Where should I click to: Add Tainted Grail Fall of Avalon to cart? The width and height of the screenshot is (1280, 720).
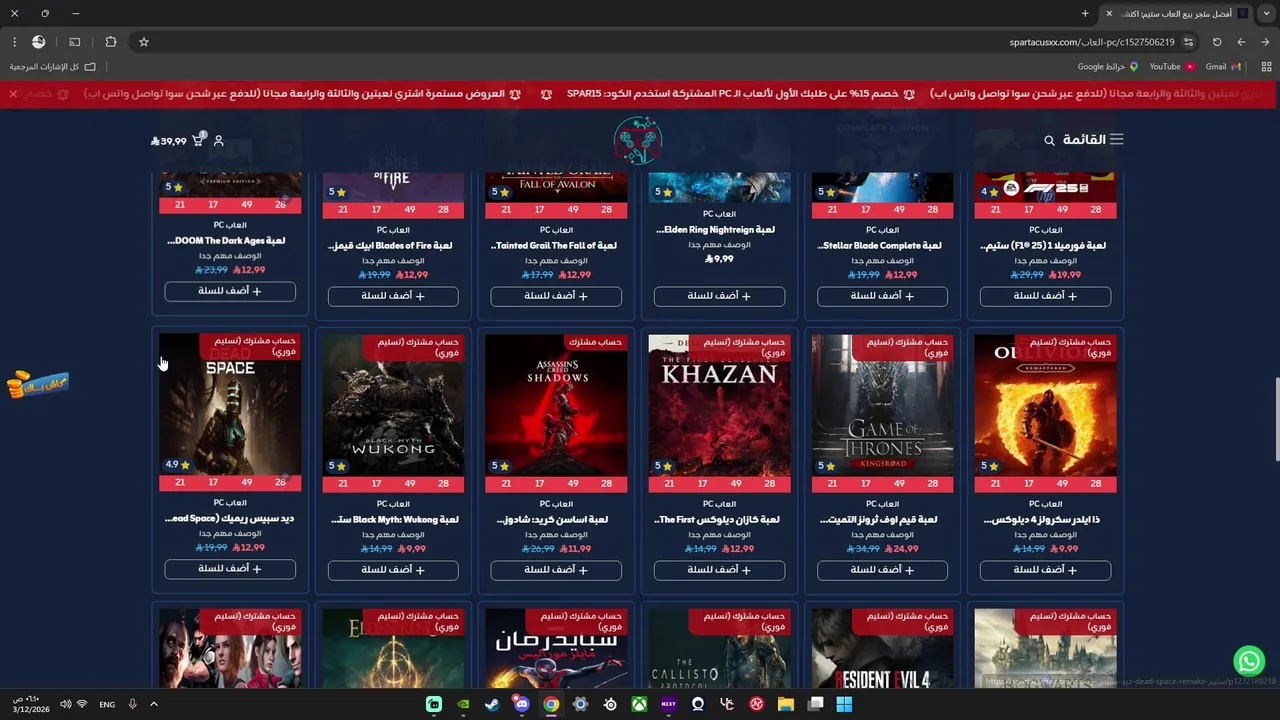click(556, 296)
